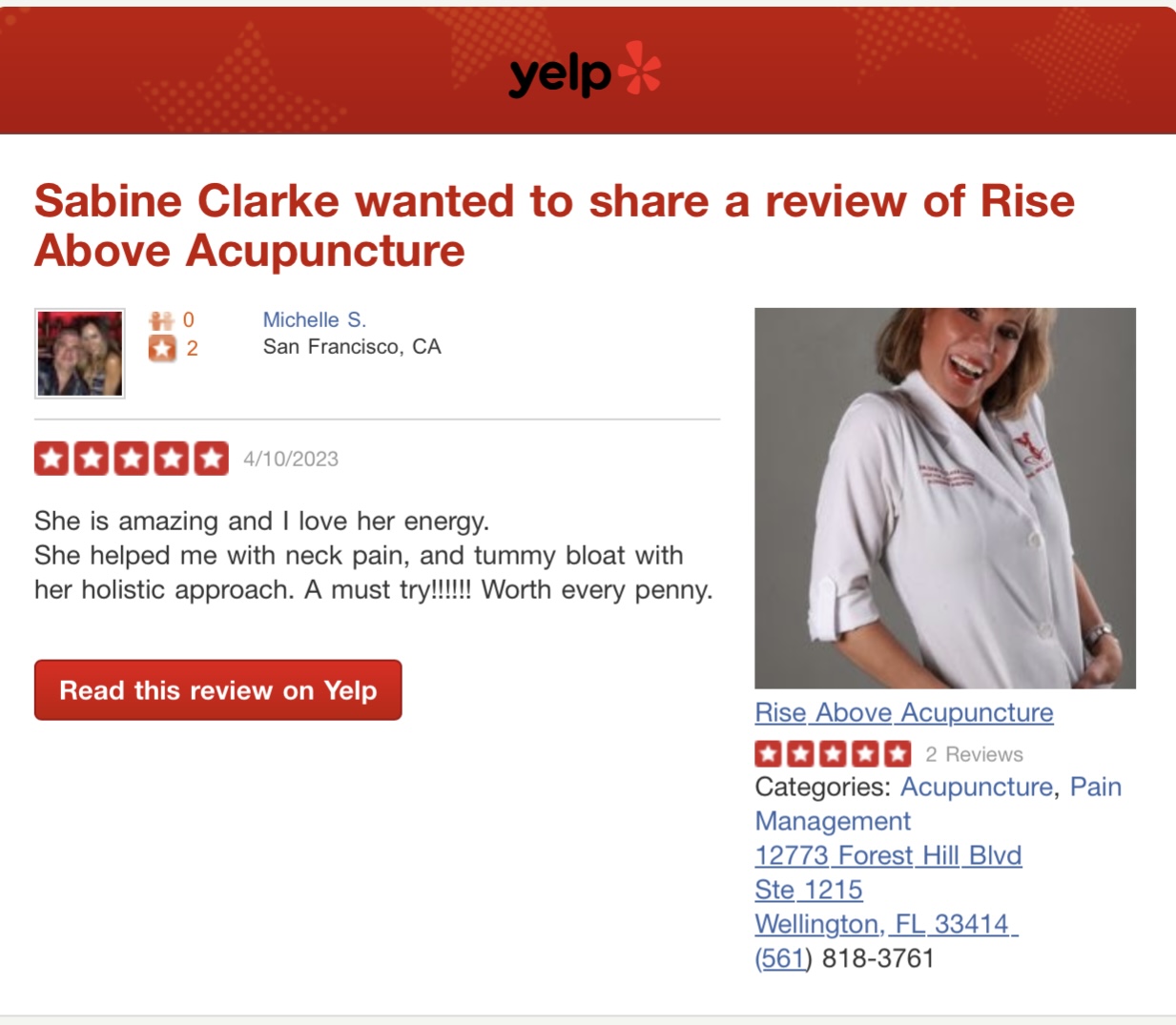Click the San Francisco, CA location text
The width and height of the screenshot is (1176, 1025).
coord(352,347)
